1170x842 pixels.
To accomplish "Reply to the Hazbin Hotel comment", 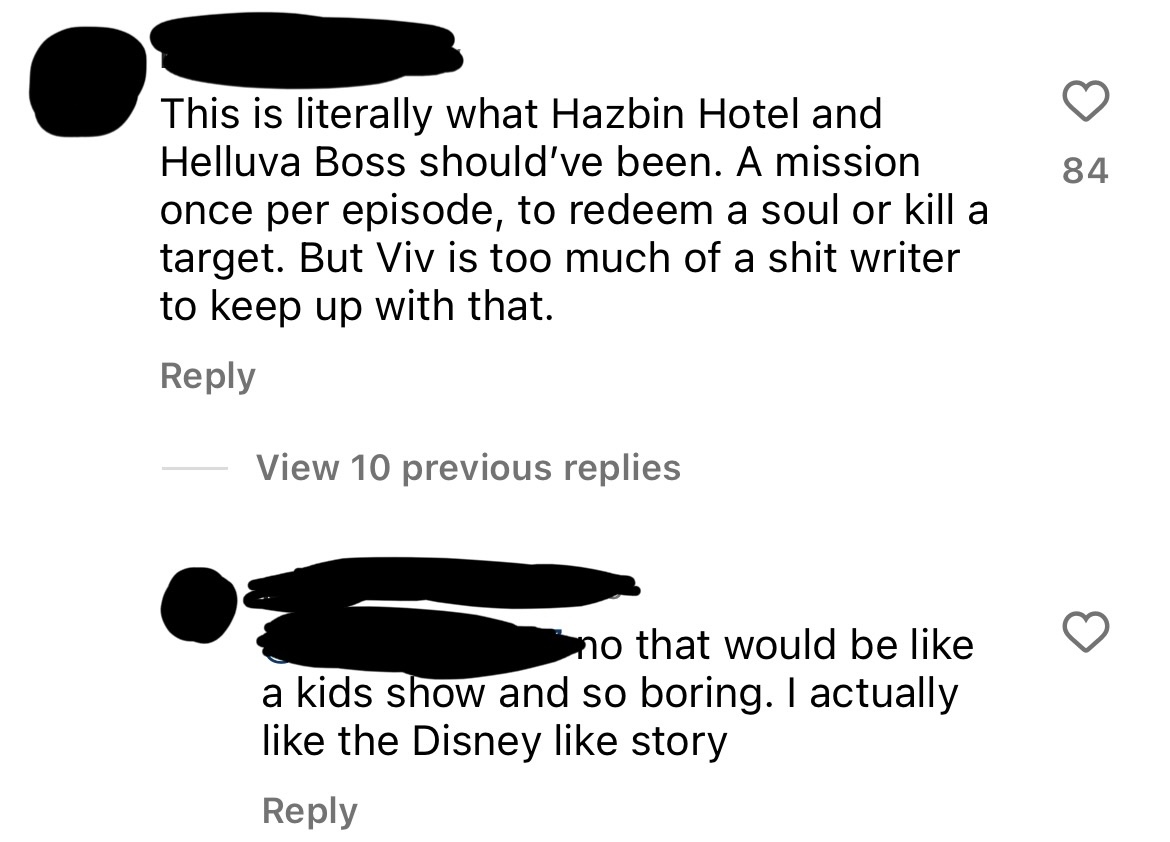I will pyautogui.click(x=207, y=375).
